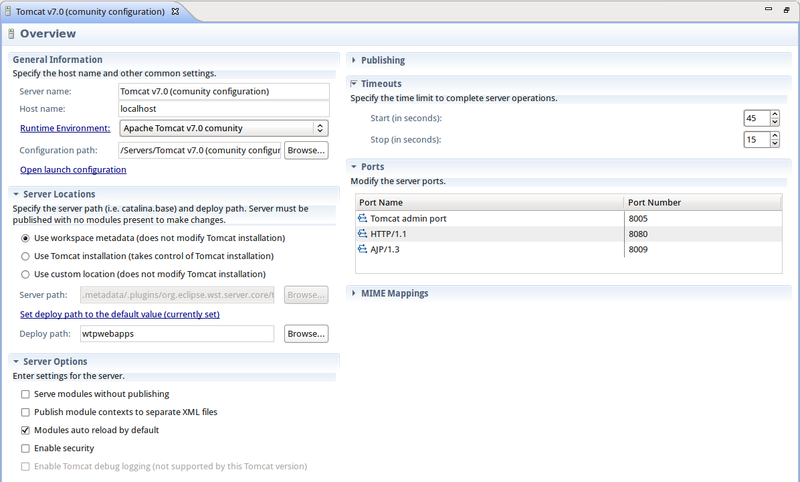Expand the MIME Mappings section
This screenshot has height=482, width=800.
(x=354, y=293)
